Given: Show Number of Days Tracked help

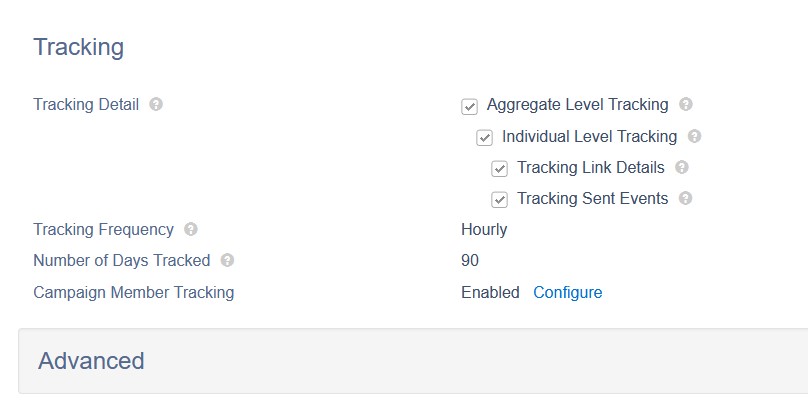Looking at the screenshot, I should [227, 260].
